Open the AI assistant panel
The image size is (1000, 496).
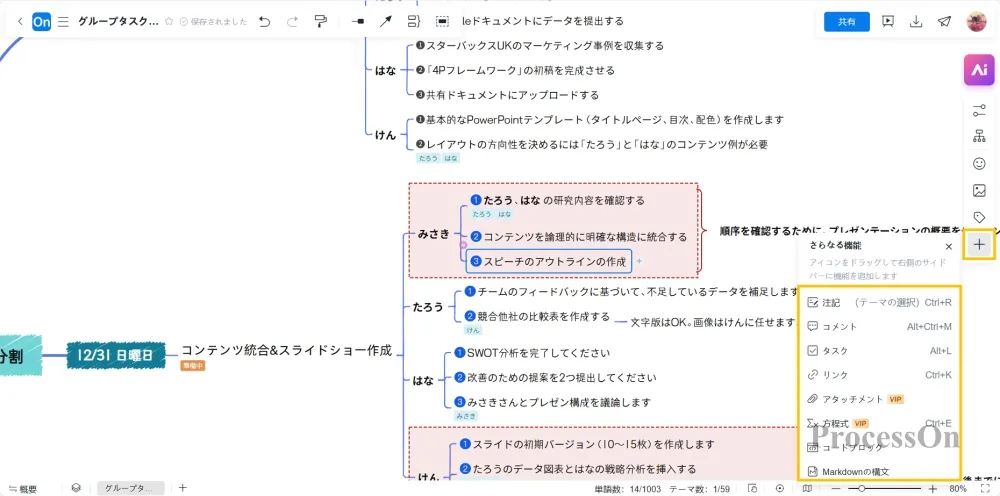click(978, 70)
